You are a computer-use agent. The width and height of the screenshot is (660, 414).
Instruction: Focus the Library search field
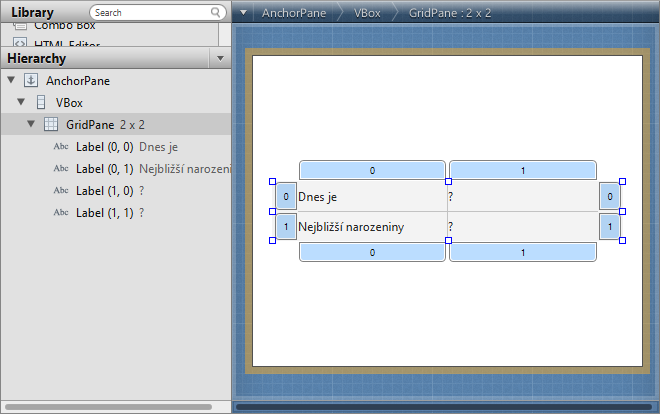coord(157,13)
